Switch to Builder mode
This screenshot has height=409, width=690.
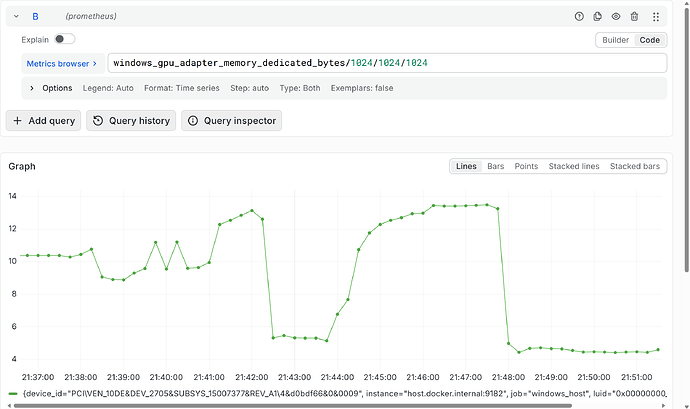pos(615,40)
